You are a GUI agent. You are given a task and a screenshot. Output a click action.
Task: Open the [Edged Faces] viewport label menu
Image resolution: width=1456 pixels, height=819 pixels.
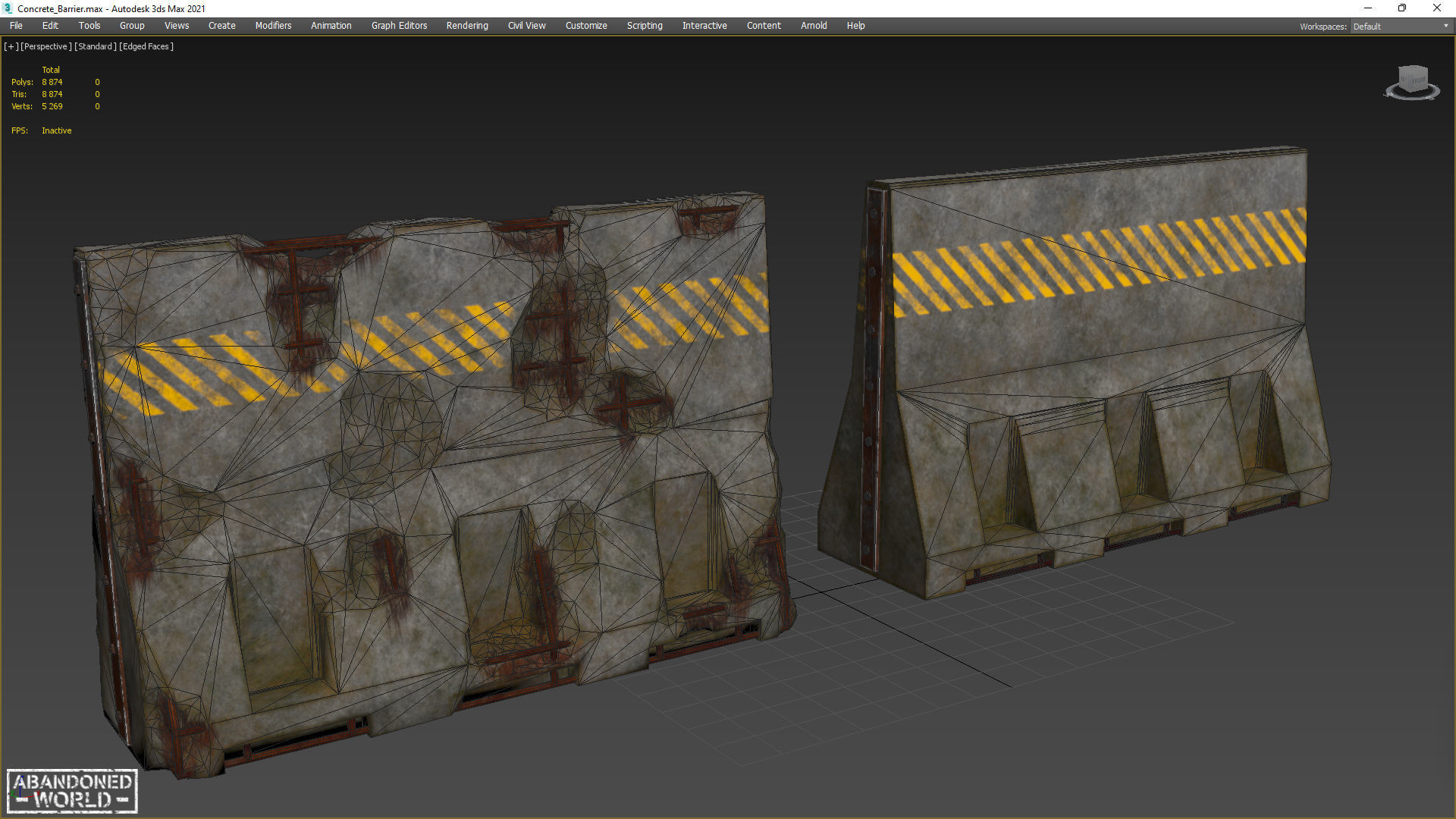point(146,46)
